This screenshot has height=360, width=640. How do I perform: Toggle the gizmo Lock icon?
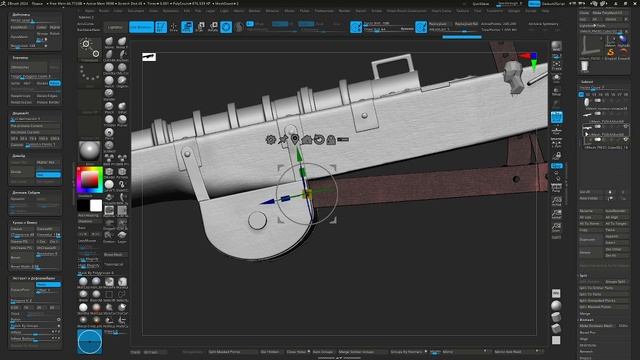[x=331, y=140]
